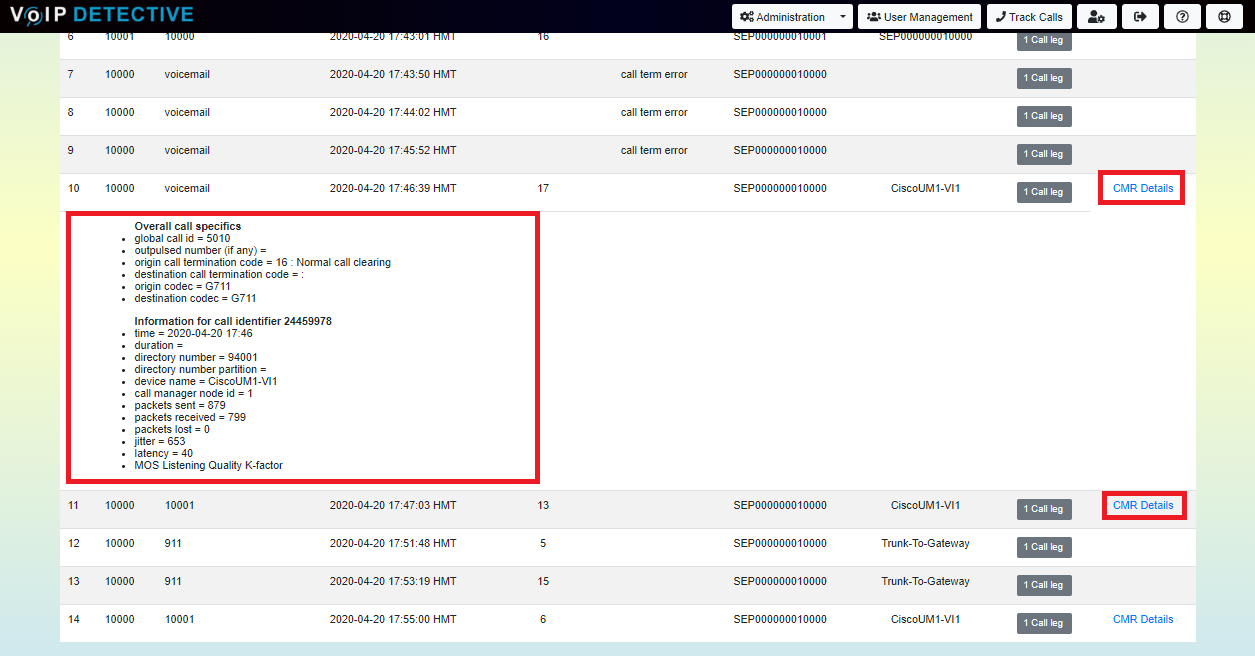This screenshot has width=1255, height=656.
Task: Click 1 Call leg on row 9
Action: [1044, 154]
